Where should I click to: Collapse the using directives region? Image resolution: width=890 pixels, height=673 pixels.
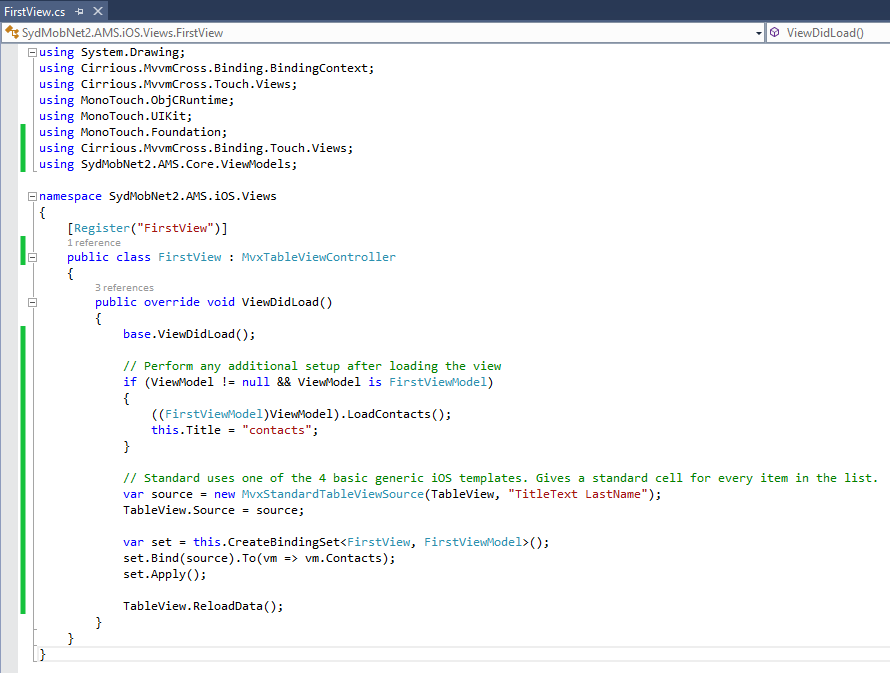point(32,52)
